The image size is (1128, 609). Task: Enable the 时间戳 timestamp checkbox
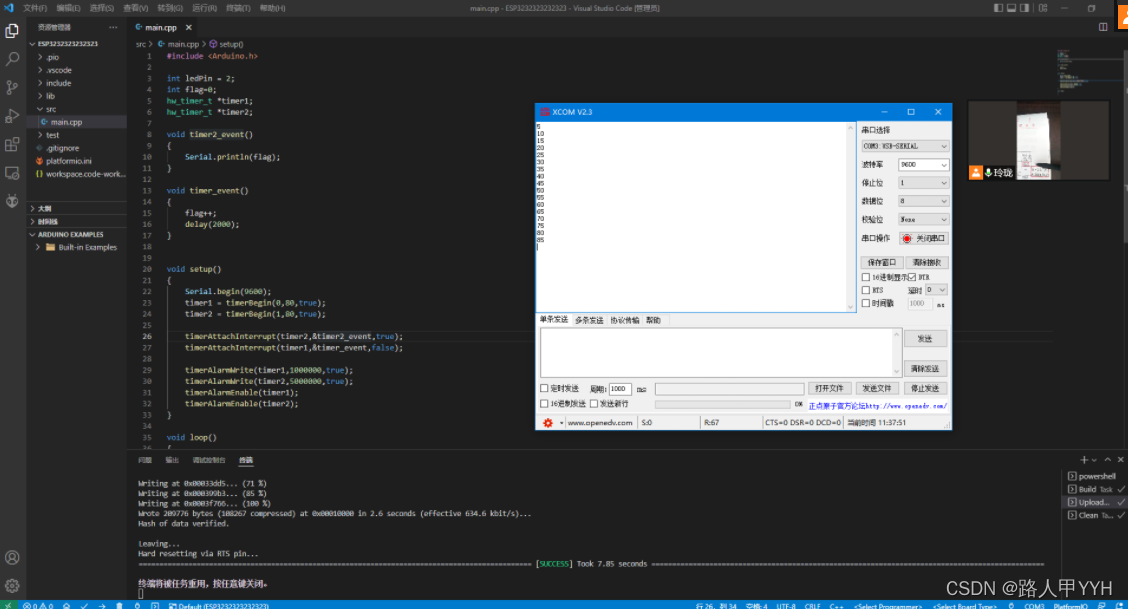coord(865,303)
